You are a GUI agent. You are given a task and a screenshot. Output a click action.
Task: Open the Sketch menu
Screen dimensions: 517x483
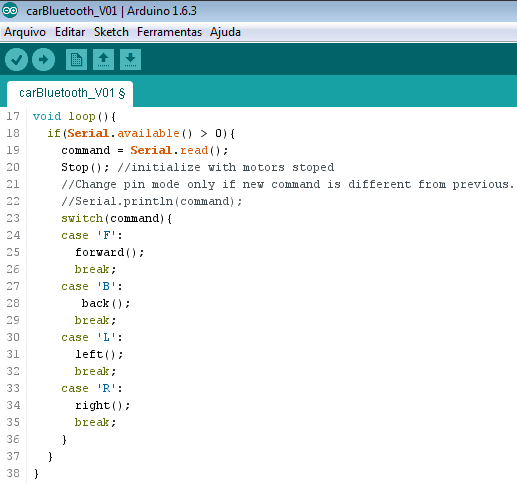pos(111,32)
